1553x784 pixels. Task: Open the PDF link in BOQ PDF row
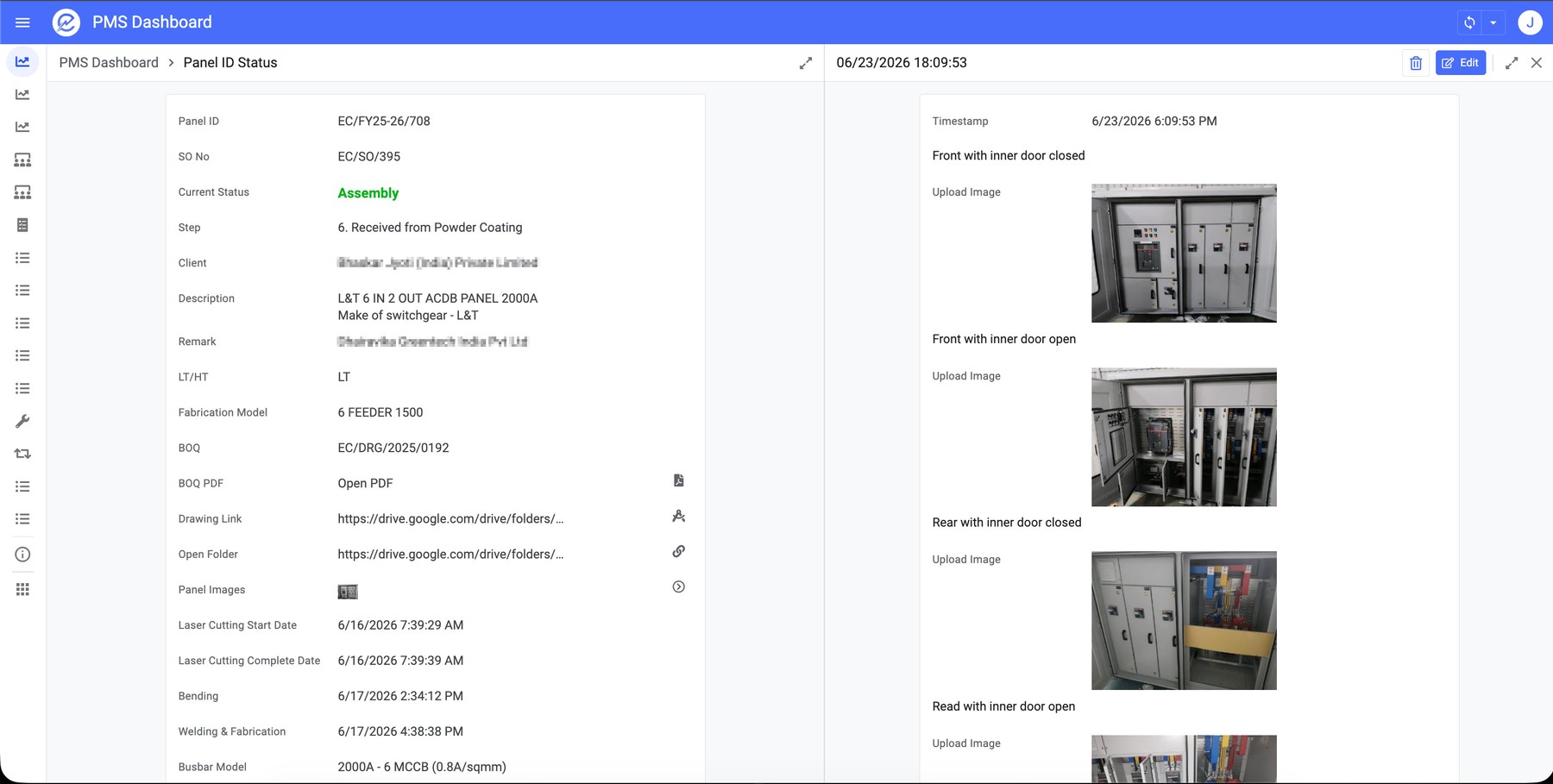[365, 484]
